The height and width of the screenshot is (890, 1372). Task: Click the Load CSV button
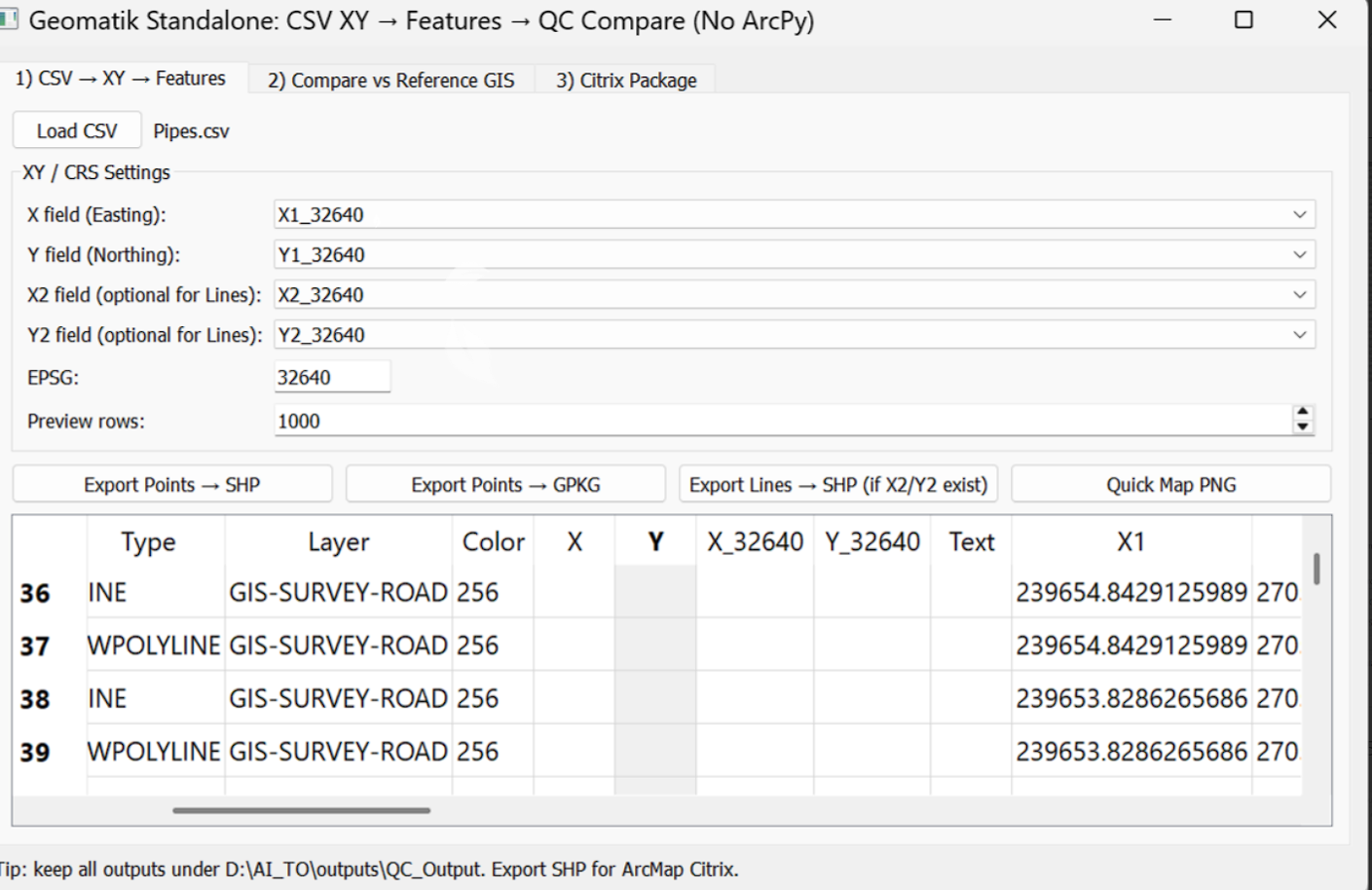(77, 130)
